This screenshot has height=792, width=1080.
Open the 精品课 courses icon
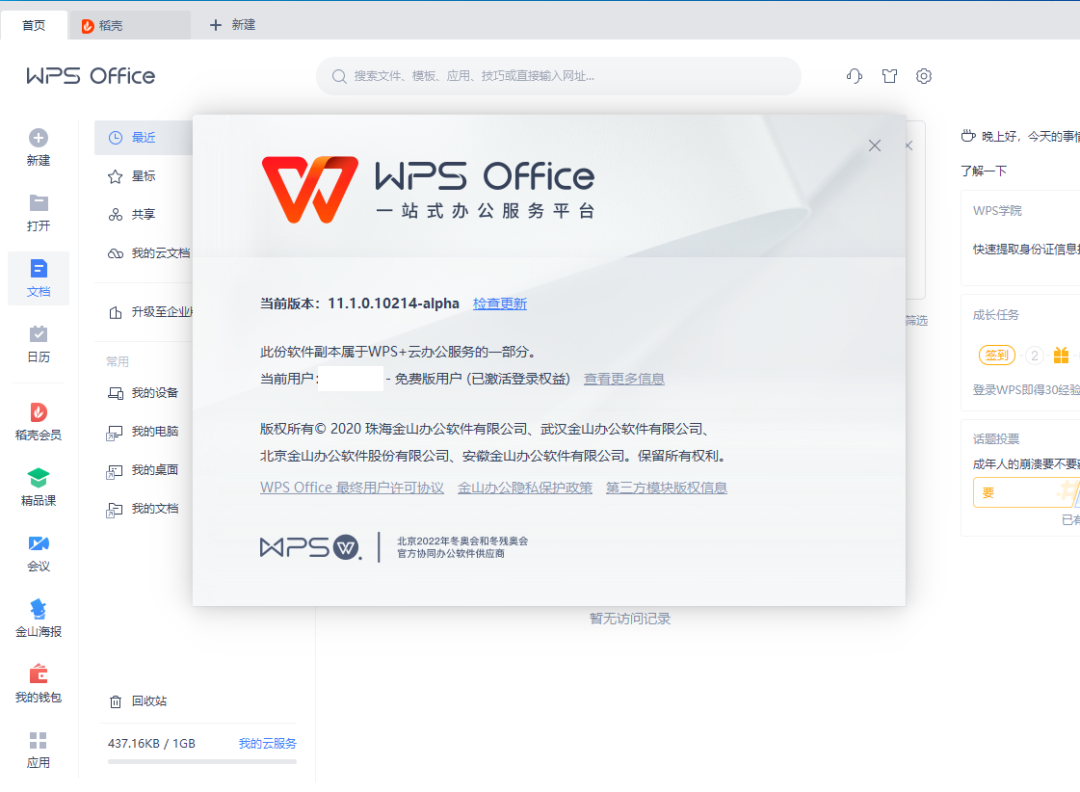point(39,477)
